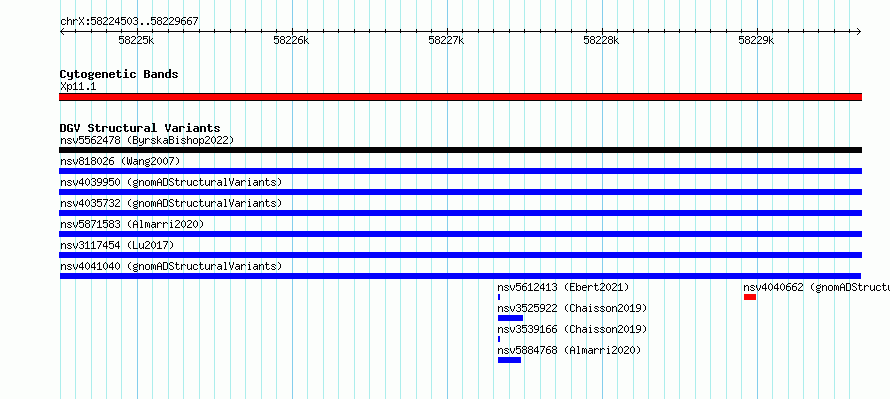Image resolution: width=890 pixels, height=399 pixels.
Task: Open the nsv5562478 (ByrskaBishop2022) label
Action: click(147, 140)
